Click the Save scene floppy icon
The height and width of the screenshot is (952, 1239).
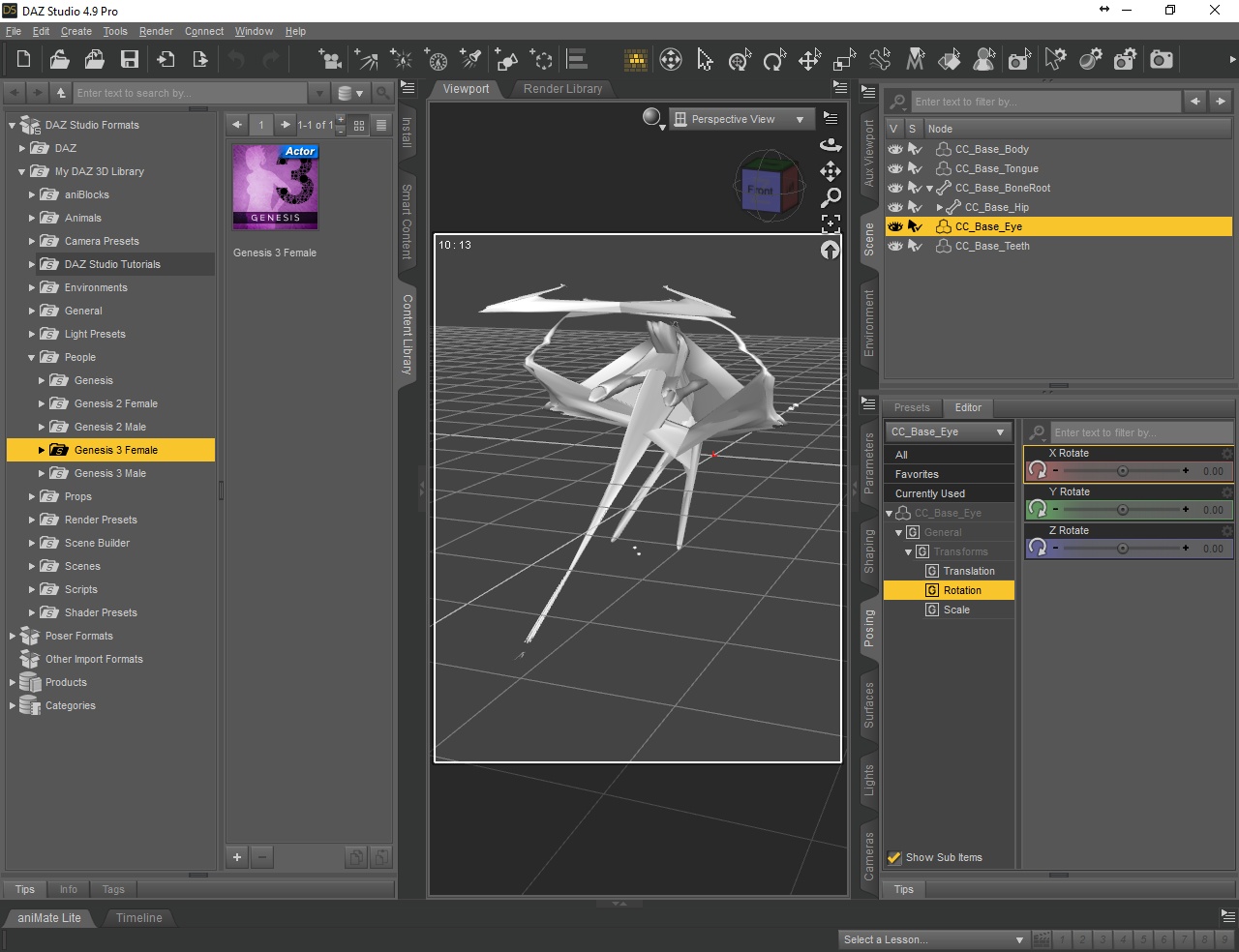pos(129,60)
